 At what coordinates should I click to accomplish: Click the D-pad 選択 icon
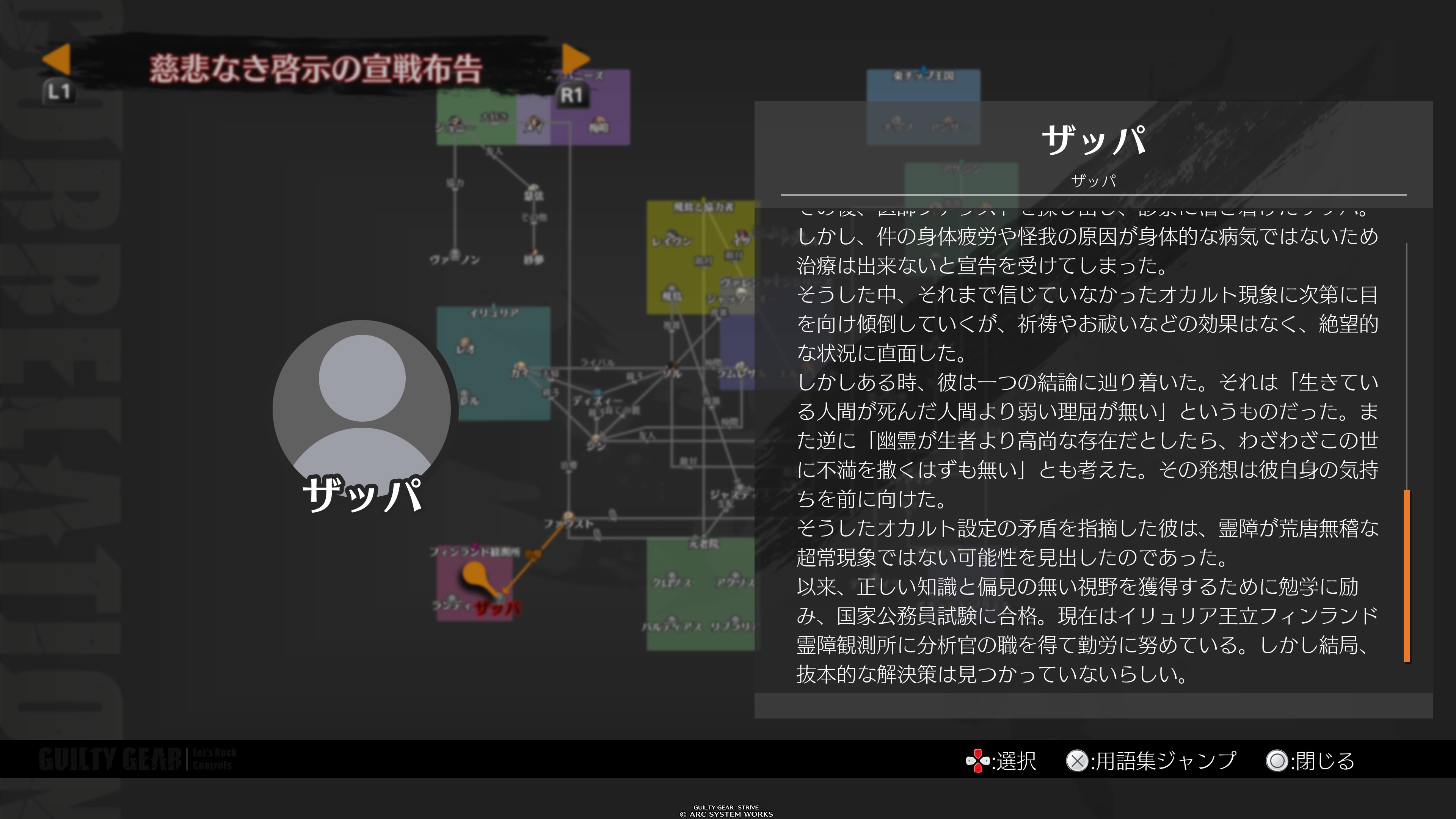[977, 761]
